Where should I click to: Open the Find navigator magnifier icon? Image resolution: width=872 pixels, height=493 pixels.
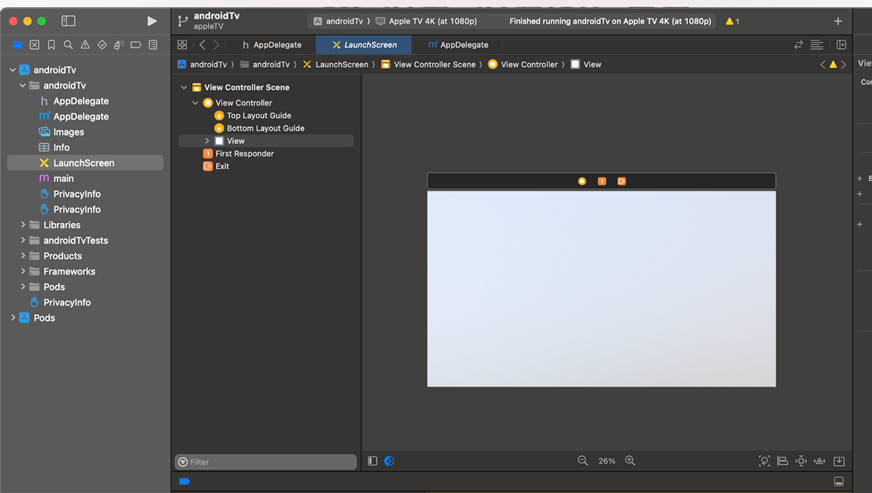click(x=68, y=45)
